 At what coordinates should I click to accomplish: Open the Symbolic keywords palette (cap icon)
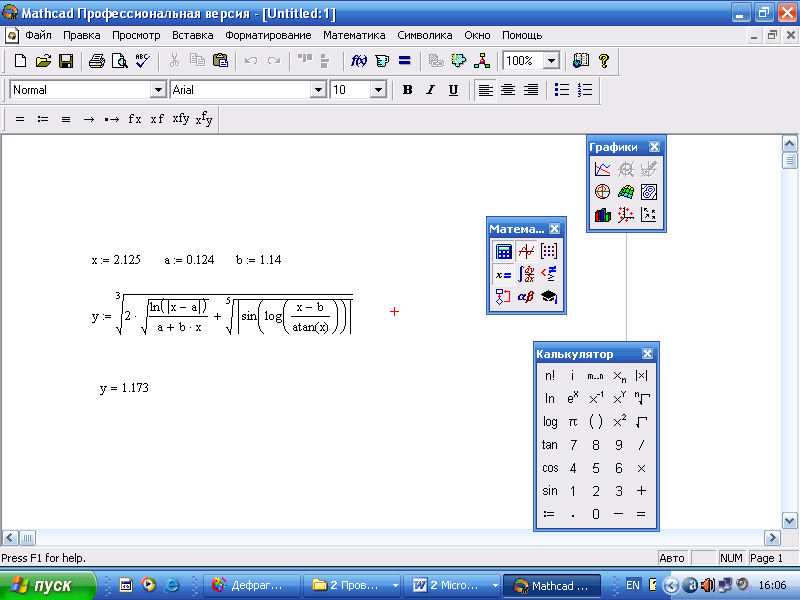[549, 297]
